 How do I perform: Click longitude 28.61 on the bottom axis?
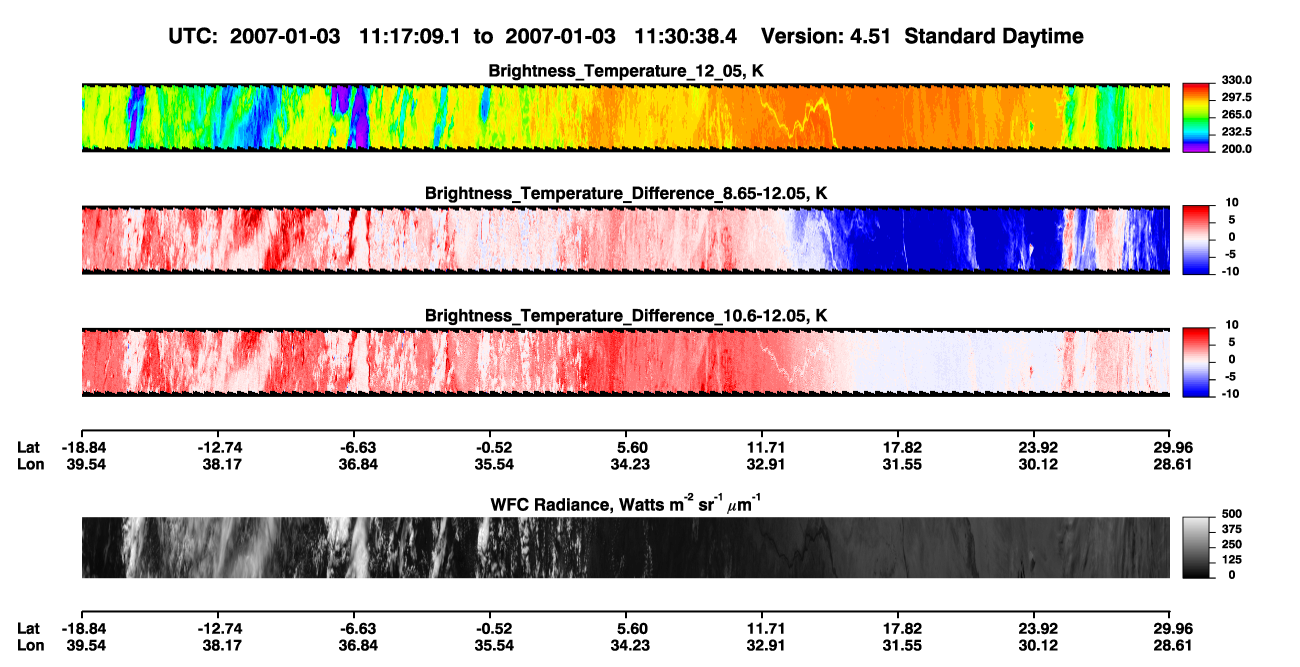pos(1170,645)
